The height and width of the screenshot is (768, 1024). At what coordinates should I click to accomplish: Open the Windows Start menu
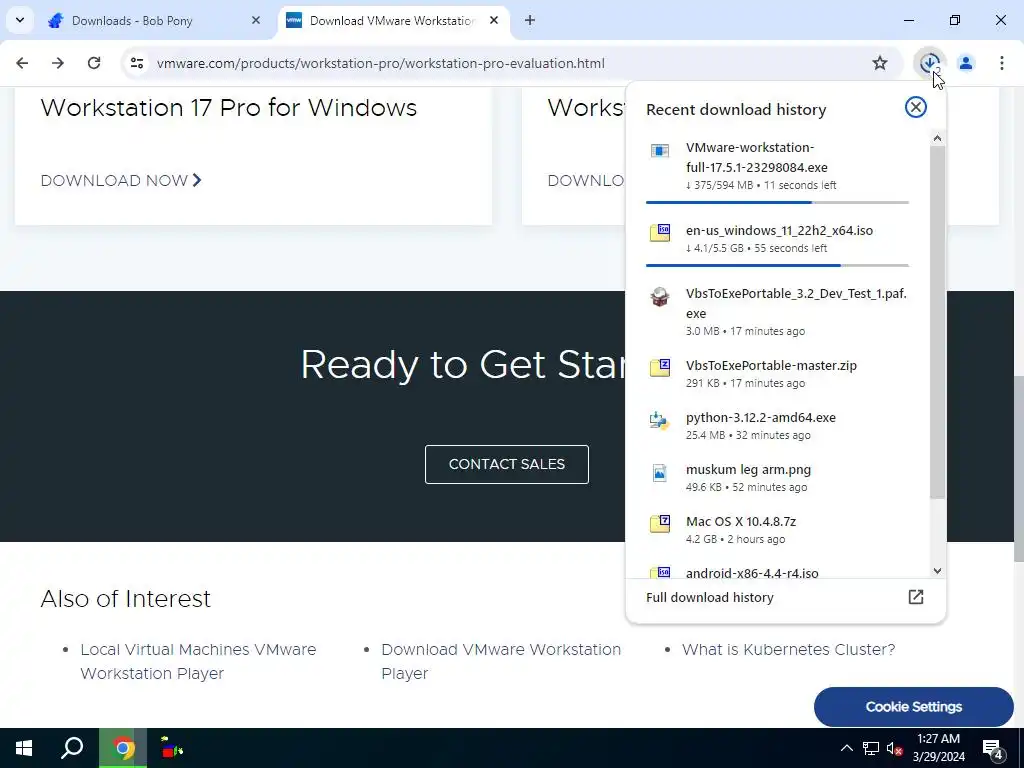click(24, 748)
